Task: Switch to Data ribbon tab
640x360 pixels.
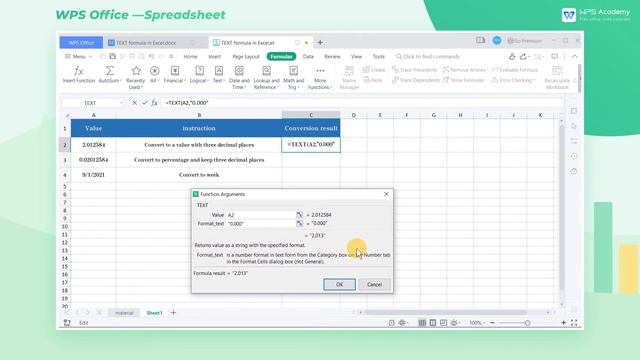Action: [308, 56]
